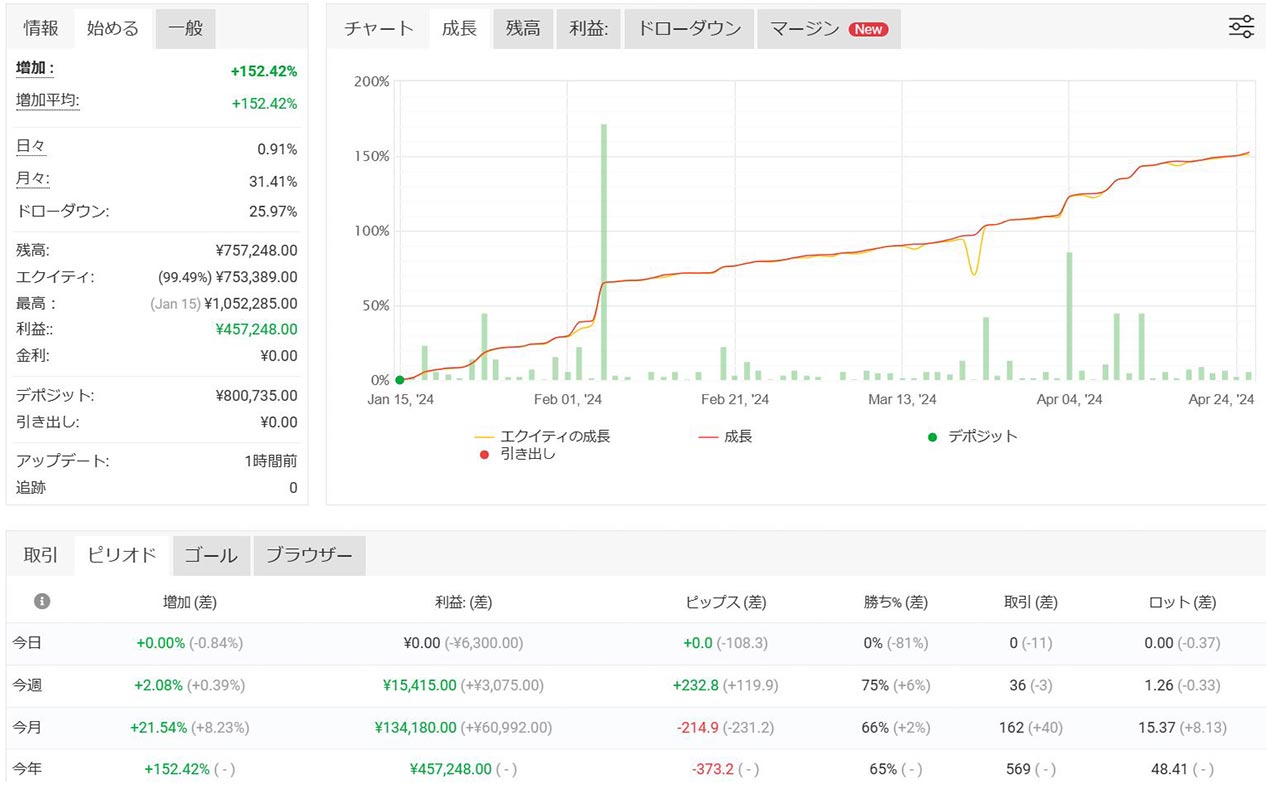The height and width of the screenshot is (792, 1266).
Task: Open the マージン tab marked New
Action: pos(828,29)
